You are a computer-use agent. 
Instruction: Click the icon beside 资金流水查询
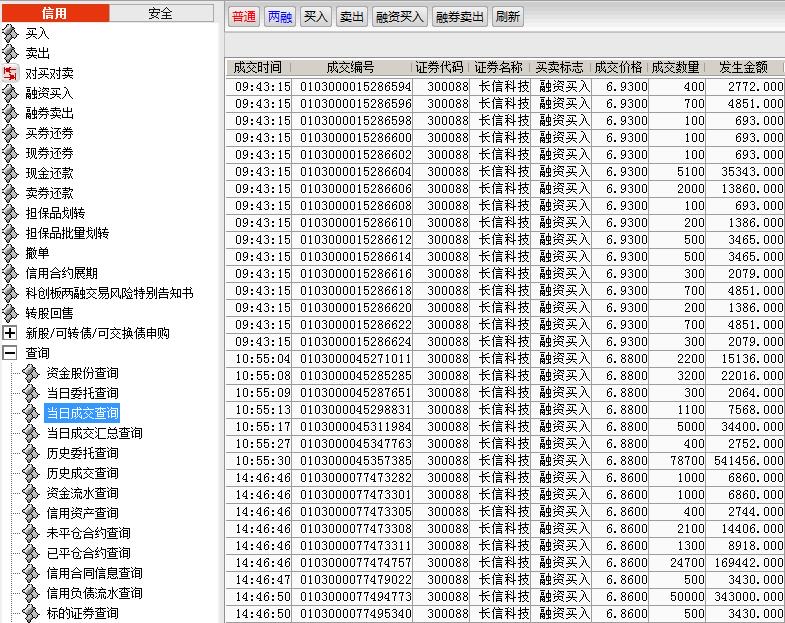(31, 493)
